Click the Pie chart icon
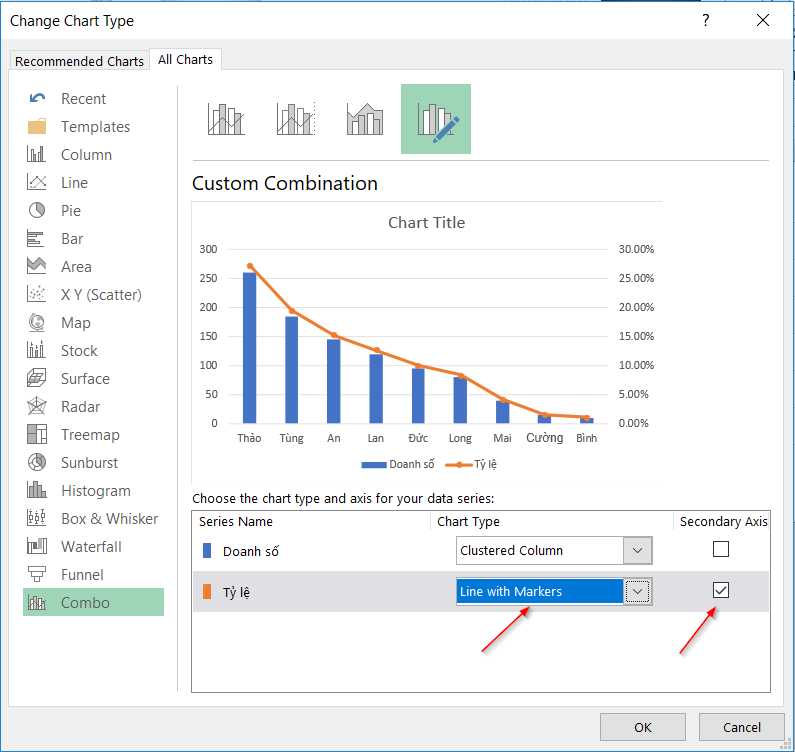Viewport: 795px width, 752px height. pyautogui.click(x=37, y=210)
